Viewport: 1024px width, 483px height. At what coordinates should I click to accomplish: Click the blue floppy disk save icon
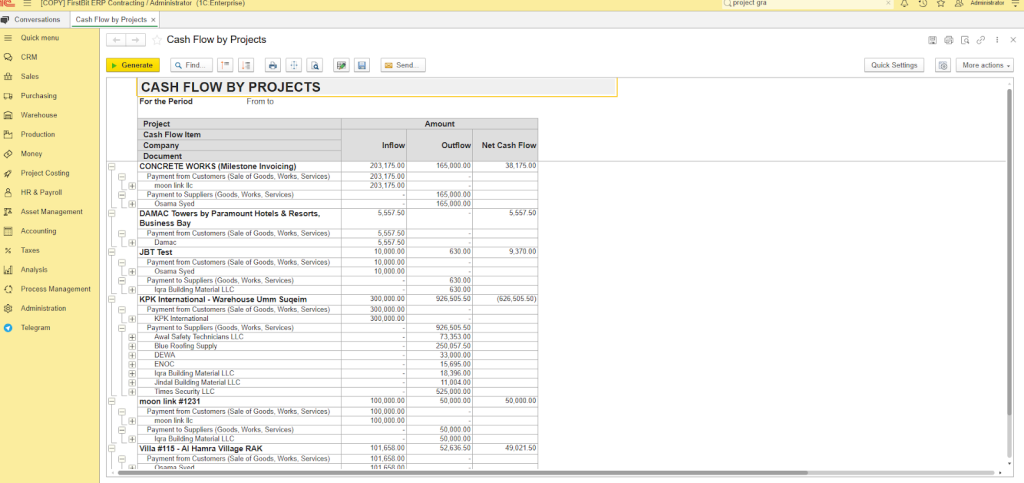[362, 65]
